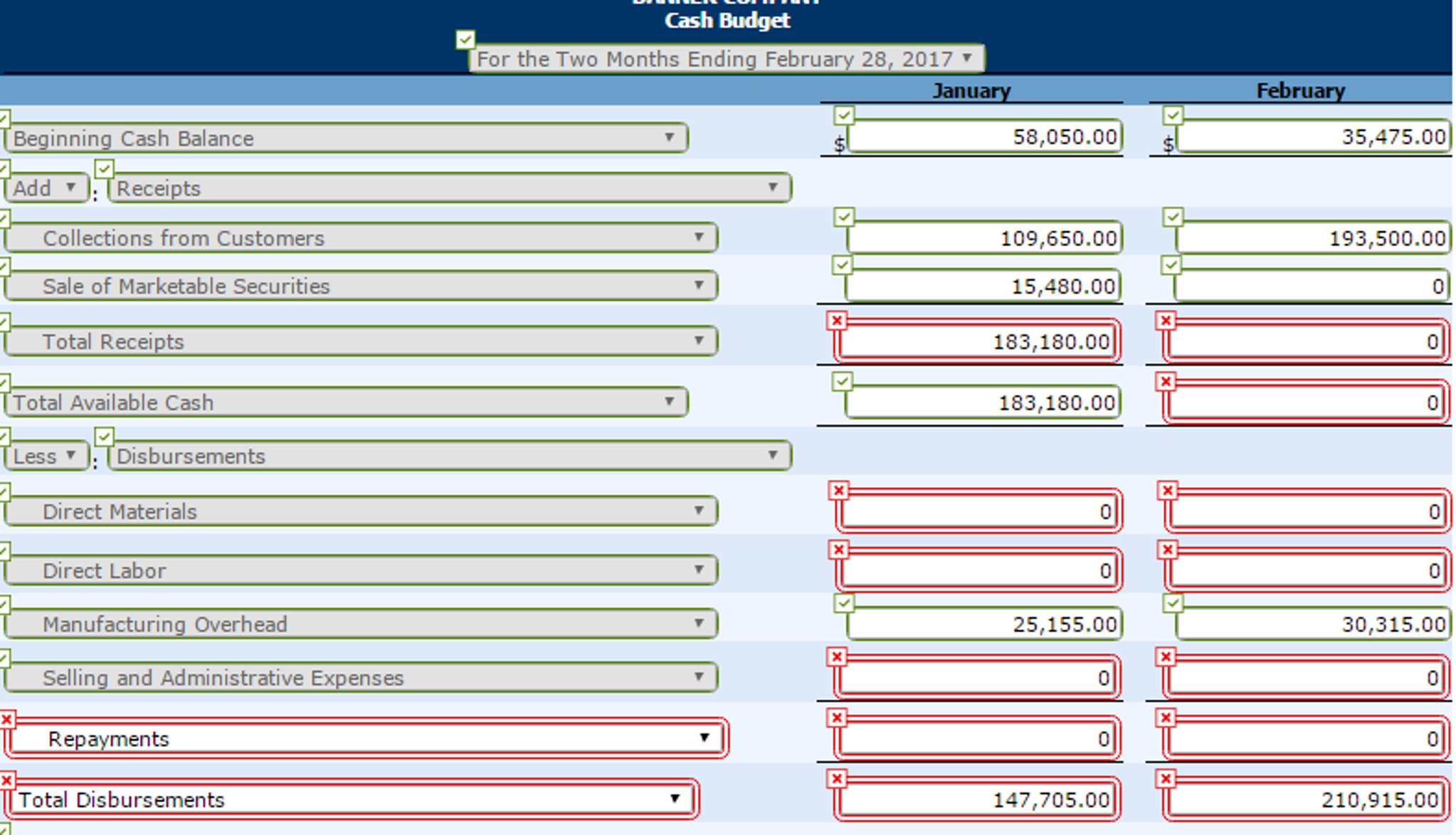Click checkmark next to Receipts dropdown
This screenshot has height=835, width=1456.
coord(104,169)
